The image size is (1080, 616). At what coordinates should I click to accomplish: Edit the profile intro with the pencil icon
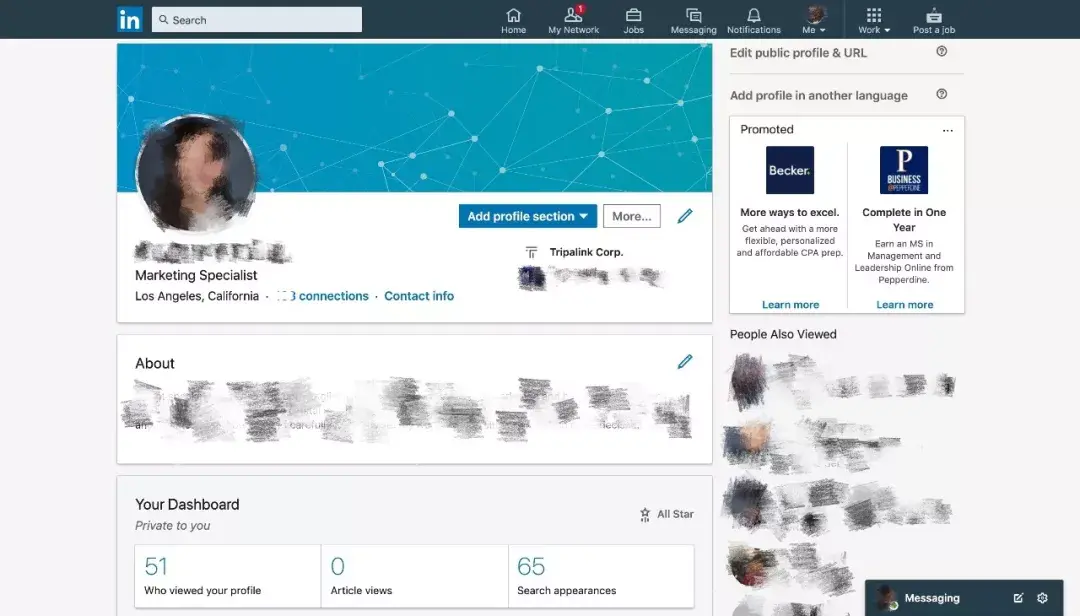(x=685, y=215)
